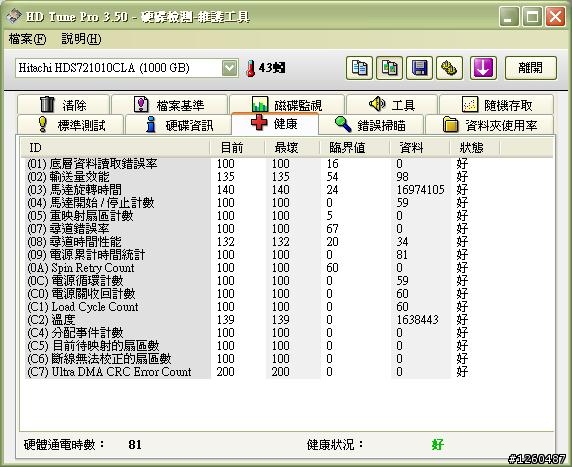
Task: Click the lightbulb icon on 標準測試 tab
Action: [43, 124]
